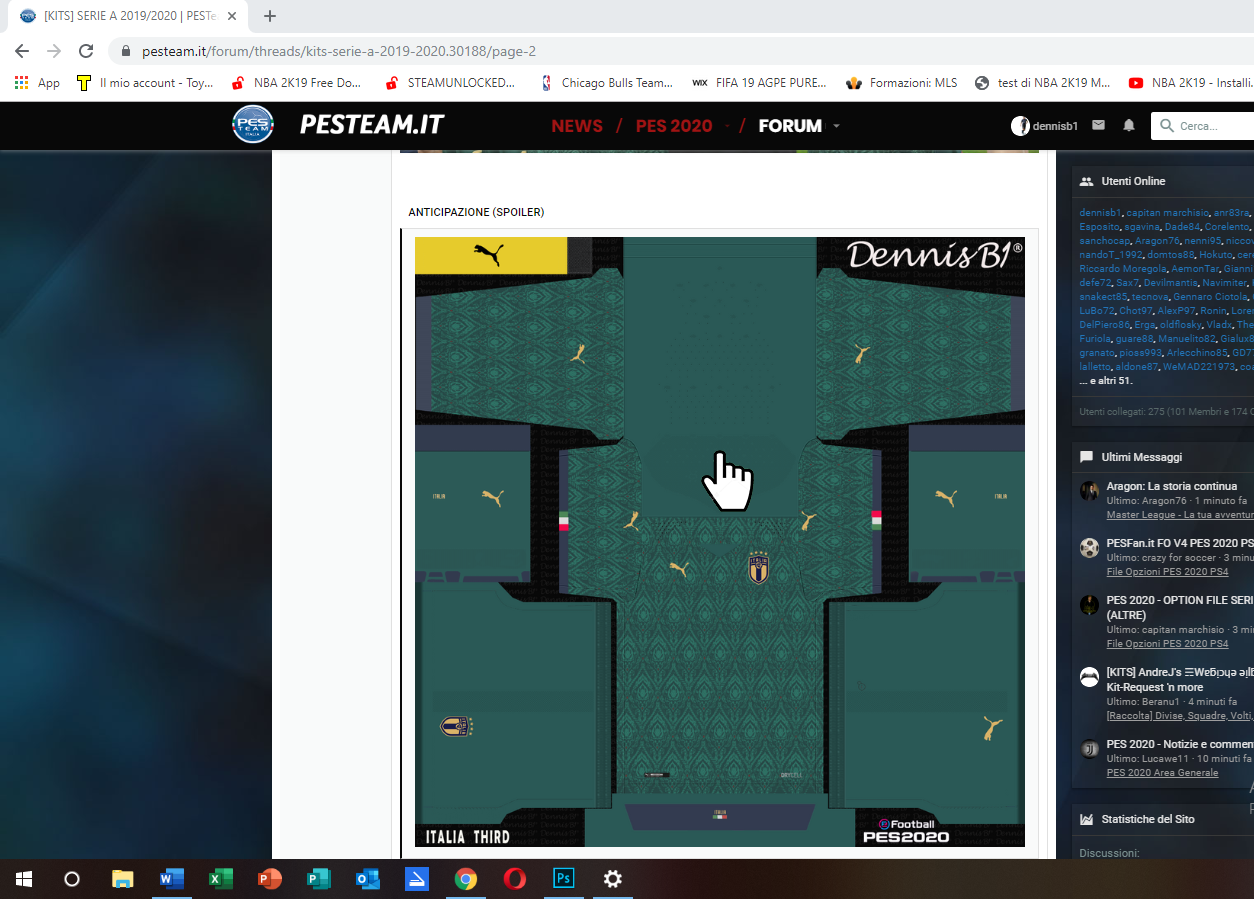Open the 'test di NBA 2K19 M...' bookmark

[x=1043, y=83]
